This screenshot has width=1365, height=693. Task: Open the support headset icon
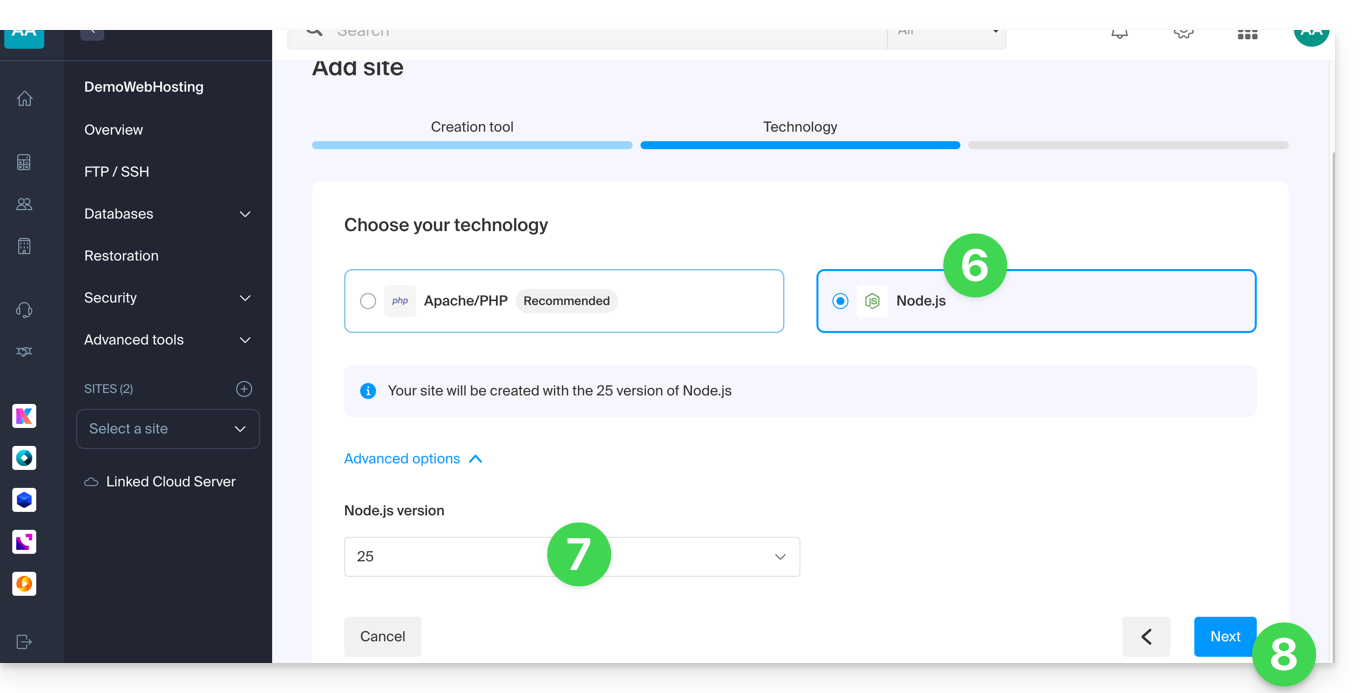[x=25, y=310]
